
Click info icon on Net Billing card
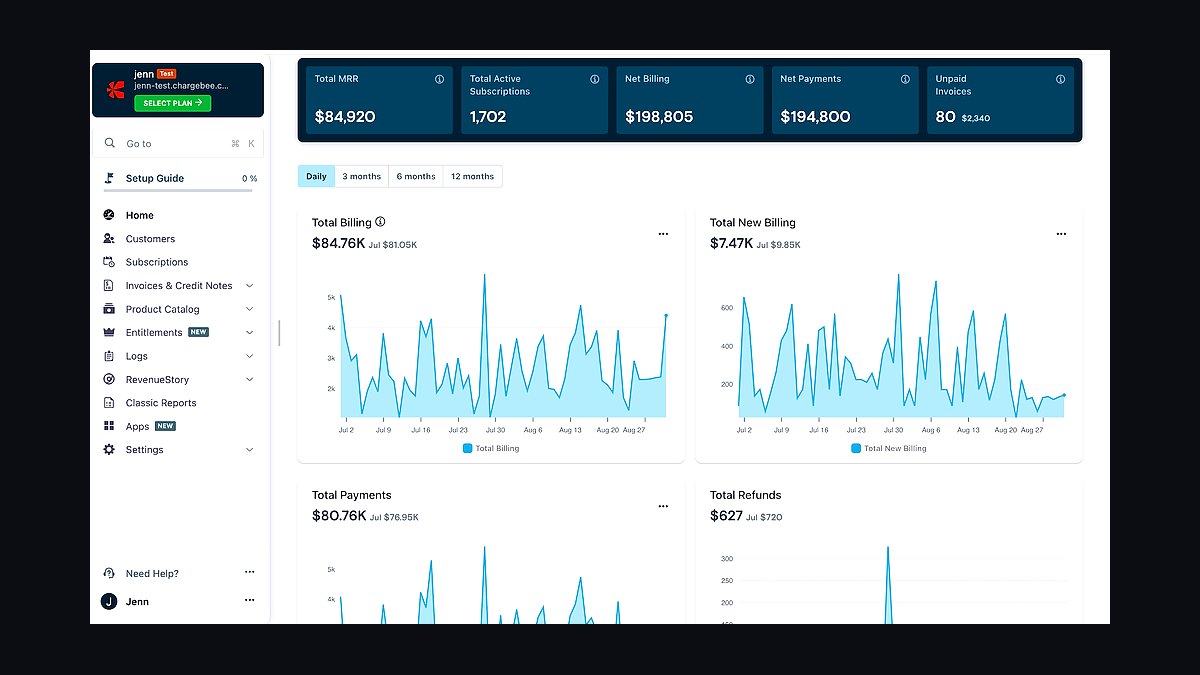tap(750, 79)
